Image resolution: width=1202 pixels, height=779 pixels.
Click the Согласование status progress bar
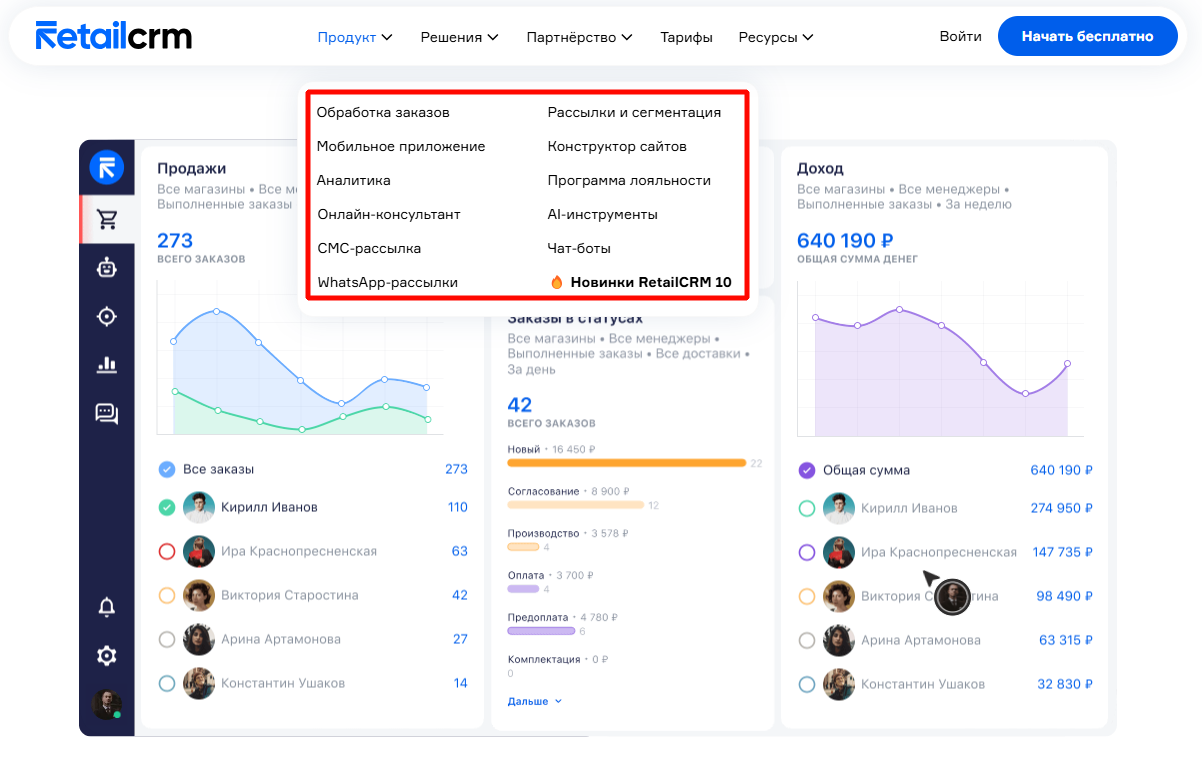576,505
